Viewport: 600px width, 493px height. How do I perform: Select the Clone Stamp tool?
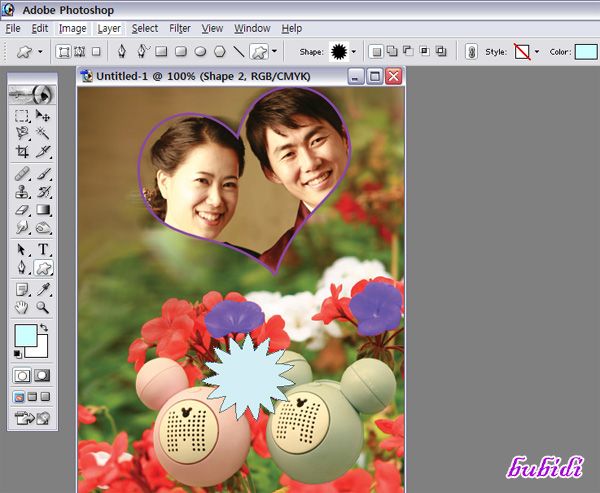click(x=22, y=191)
